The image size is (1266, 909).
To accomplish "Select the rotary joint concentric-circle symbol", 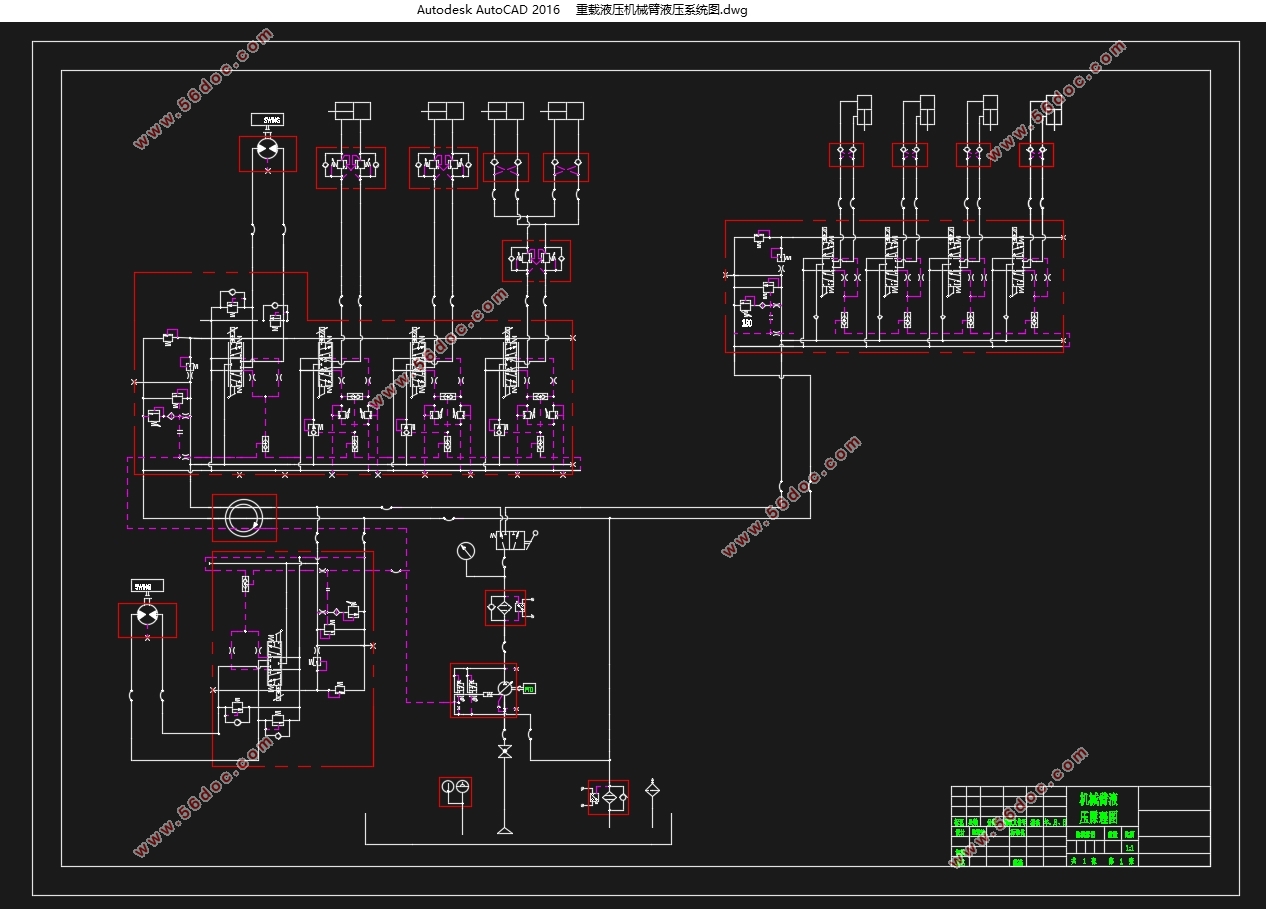I will coord(244,518).
